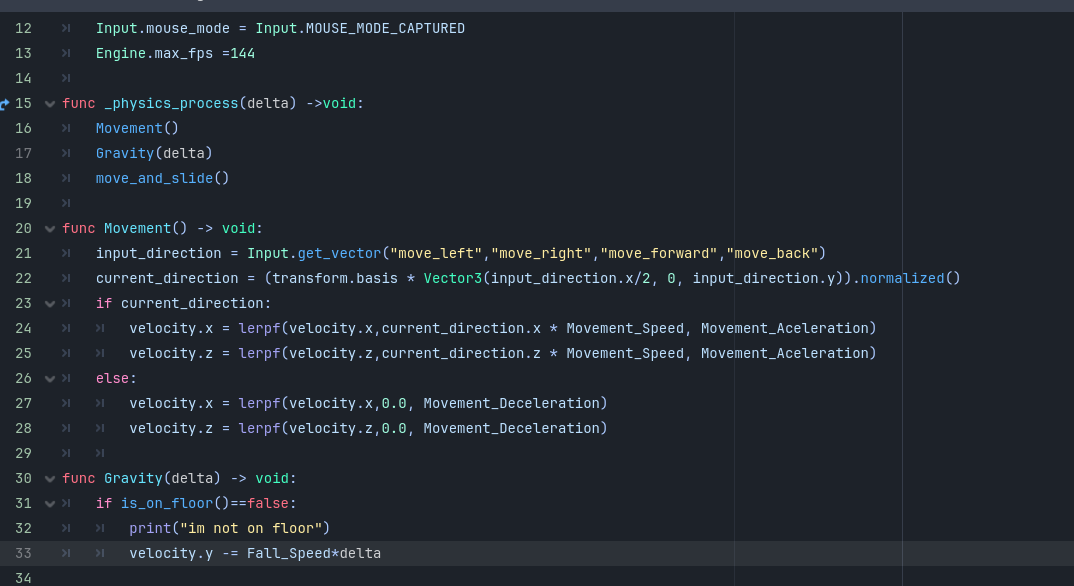Collapse the Movement function on line 20
This screenshot has width=1074, height=586.
coord(50,229)
